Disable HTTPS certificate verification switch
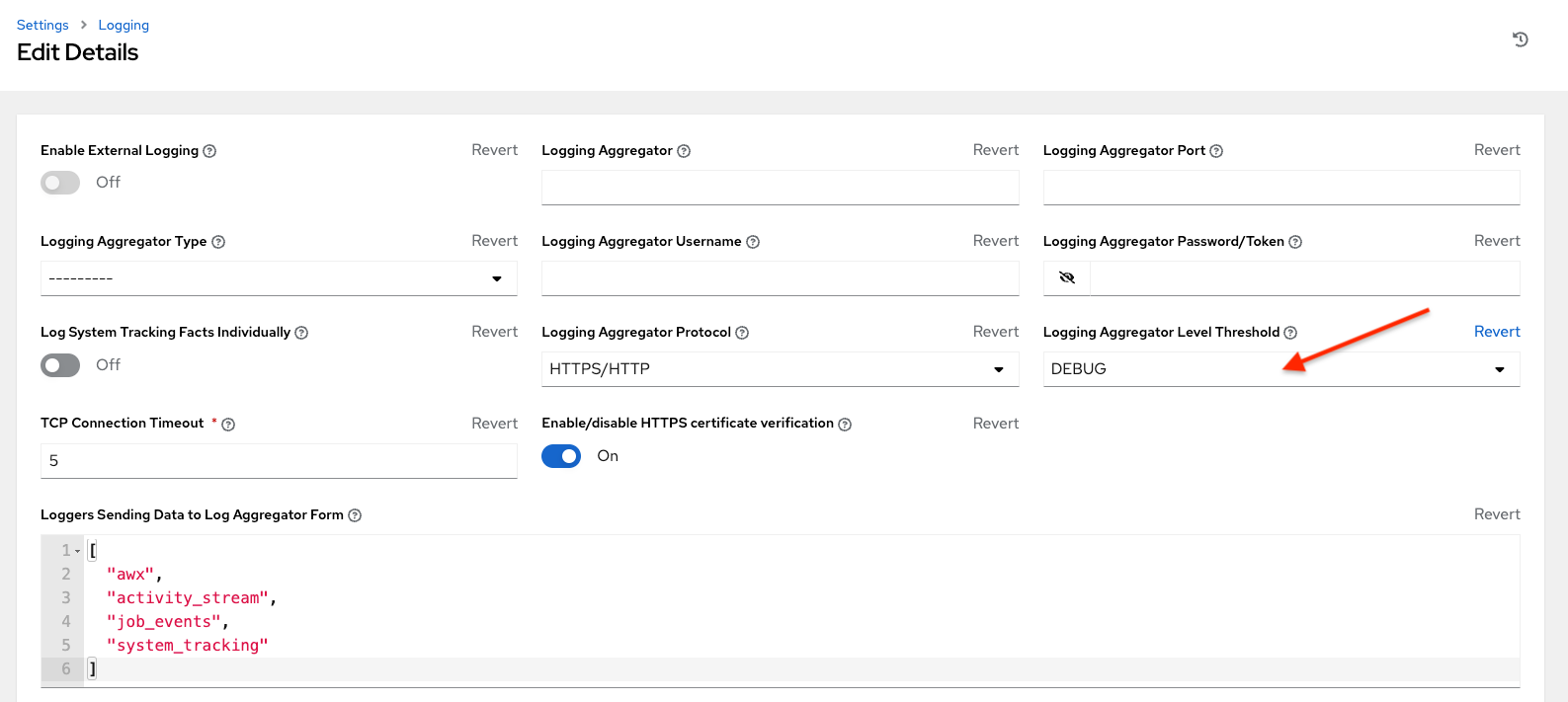This screenshot has width=1568, height=702. (x=561, y=456)
